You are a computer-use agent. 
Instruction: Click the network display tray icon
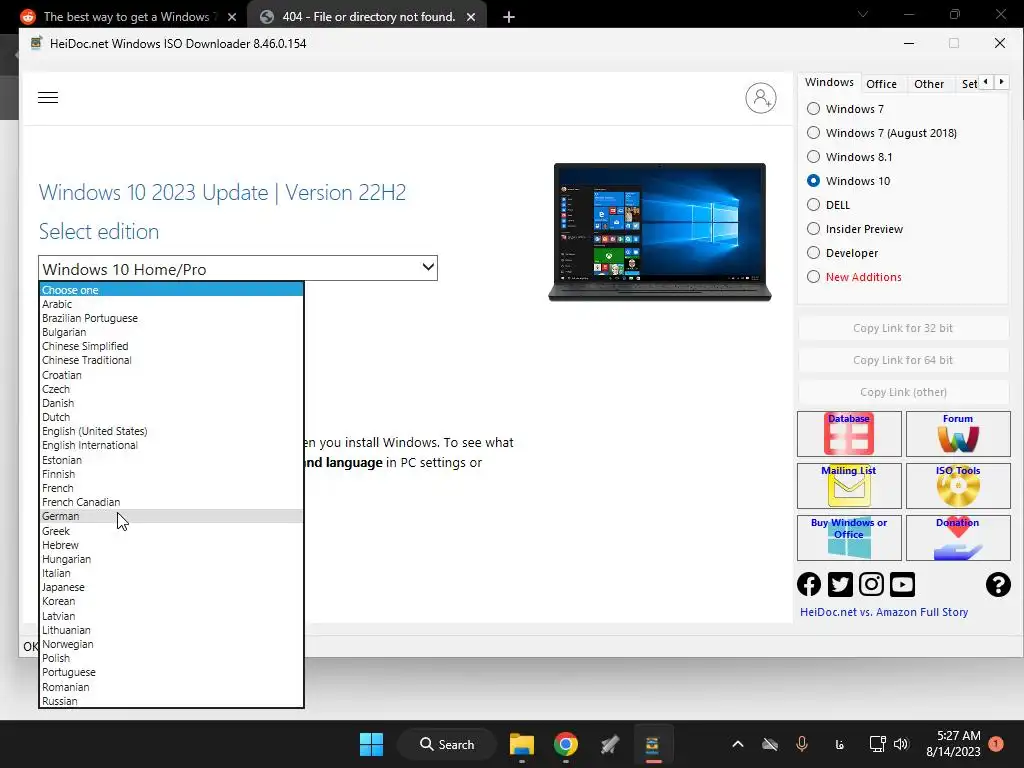pos(877,744)
